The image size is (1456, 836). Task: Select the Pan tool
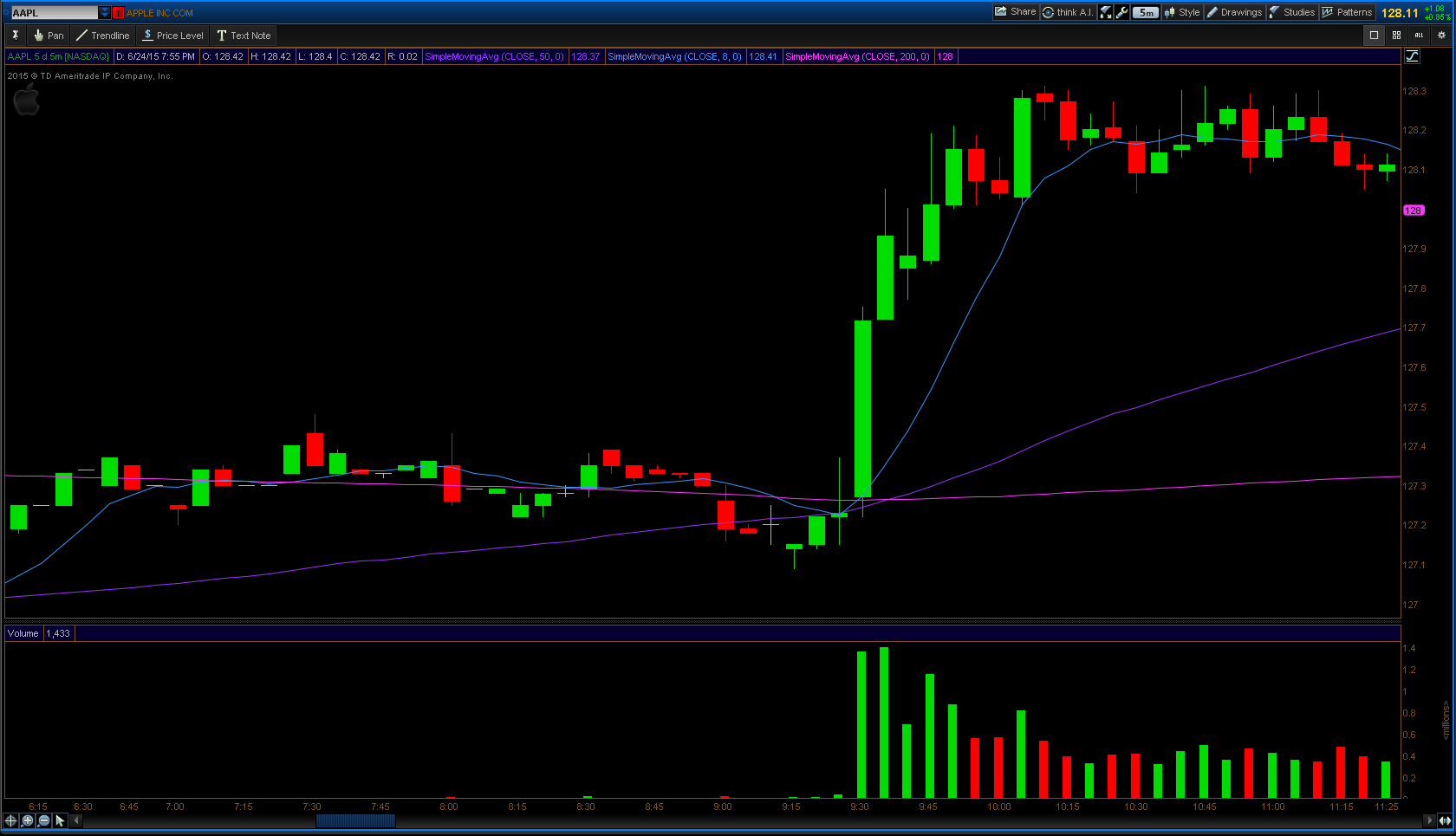tap(49, 36)
